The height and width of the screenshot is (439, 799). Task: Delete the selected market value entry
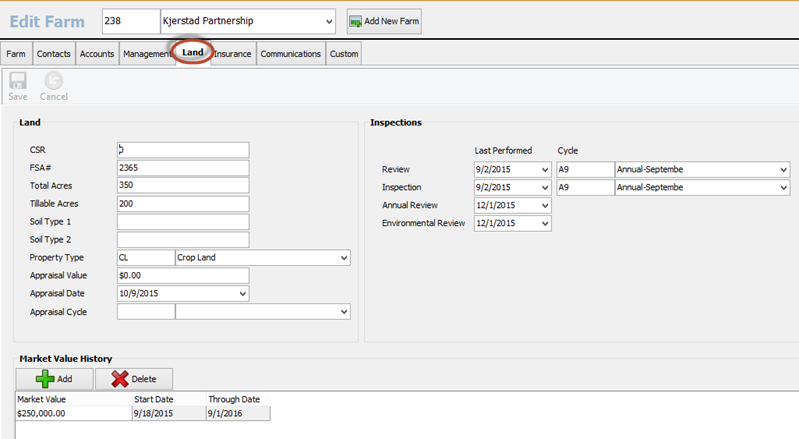[133, 379]
